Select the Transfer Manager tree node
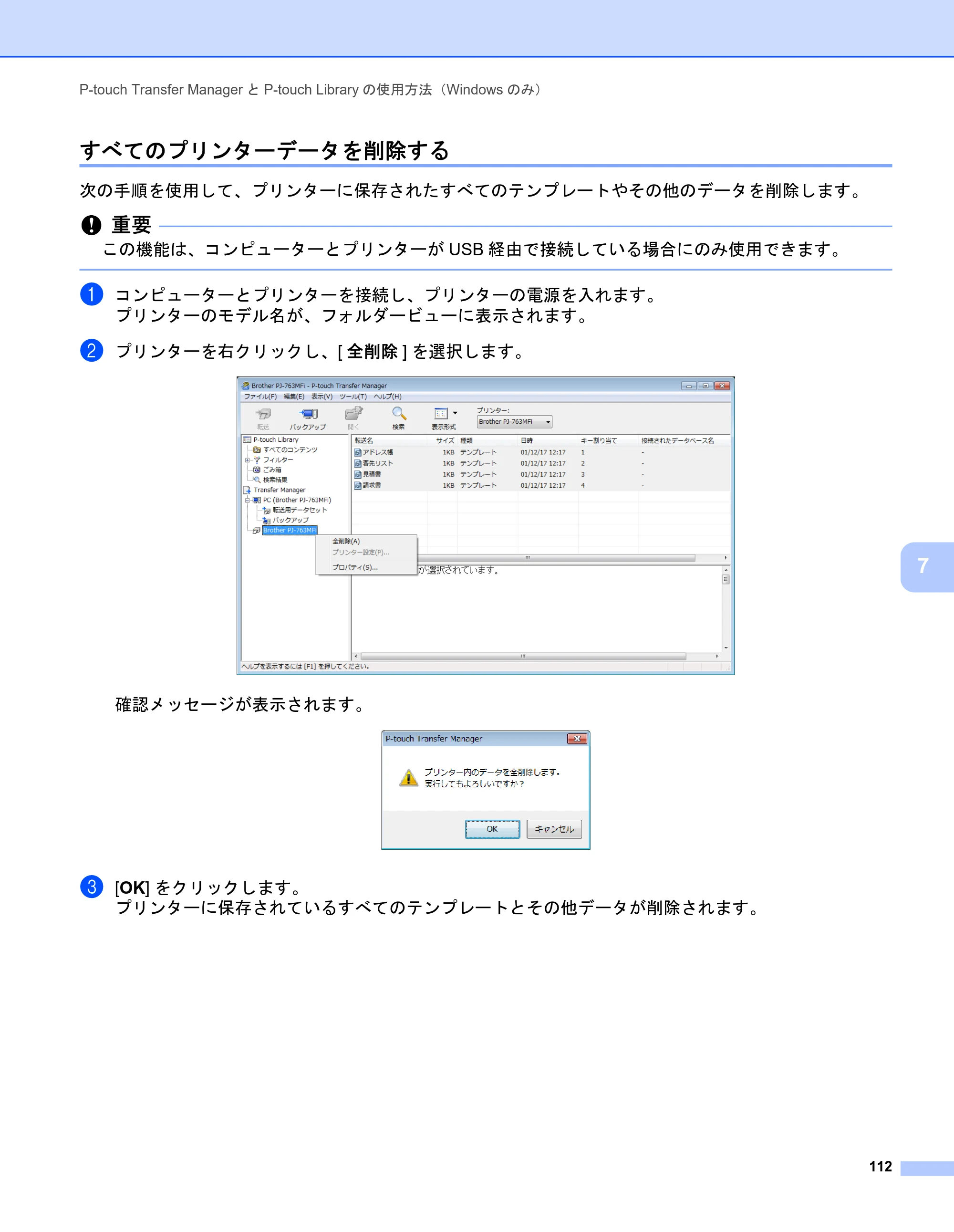This screenshot has height=1232, width=954. (279, 490)
